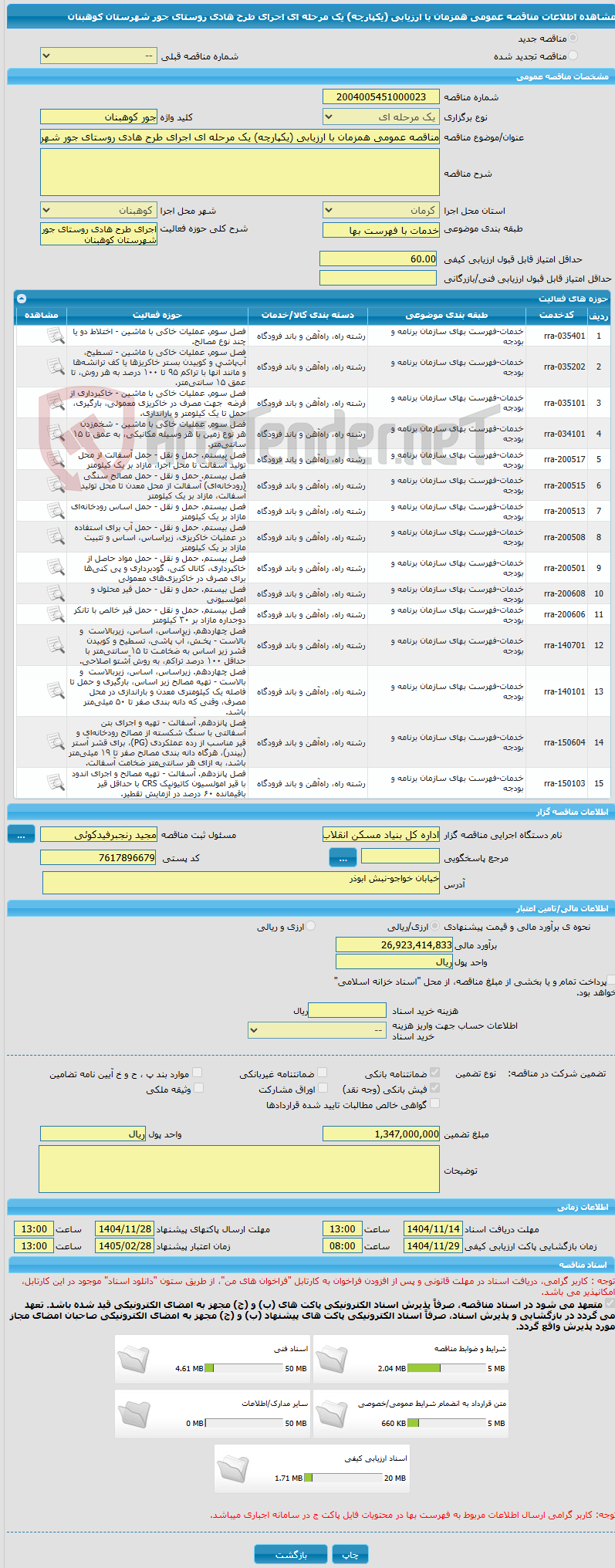Image resolution: width=615 pixels, height=1568 pixels.
Task: Select the مناقصه تجدید شده radio button
Action: click(573, 56)
